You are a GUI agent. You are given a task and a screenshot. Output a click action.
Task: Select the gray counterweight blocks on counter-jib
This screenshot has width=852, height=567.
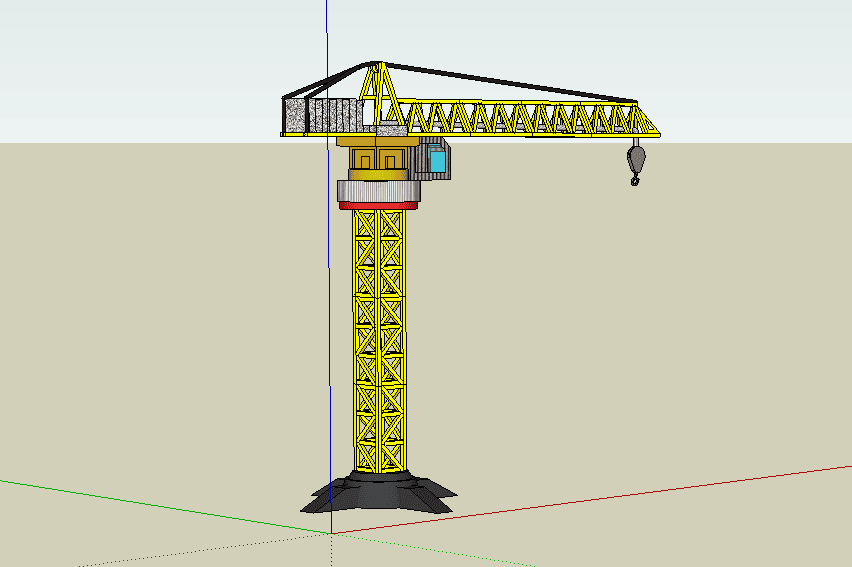pyautogui.click(x=323, y=115)
